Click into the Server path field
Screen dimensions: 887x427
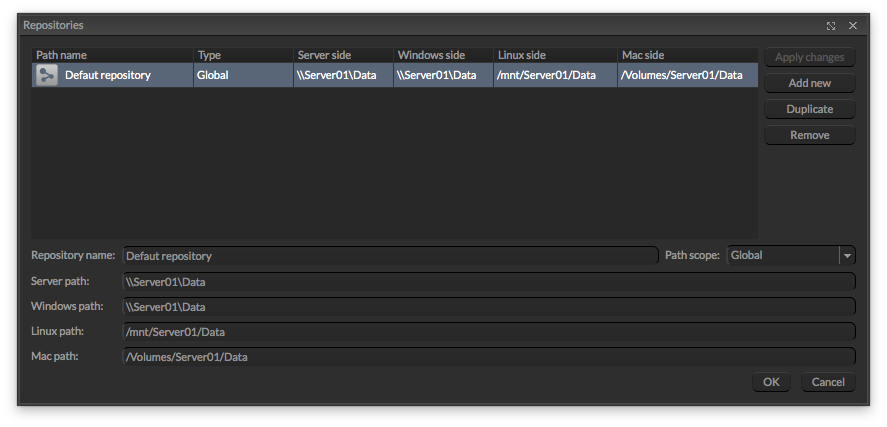(488, 282)
